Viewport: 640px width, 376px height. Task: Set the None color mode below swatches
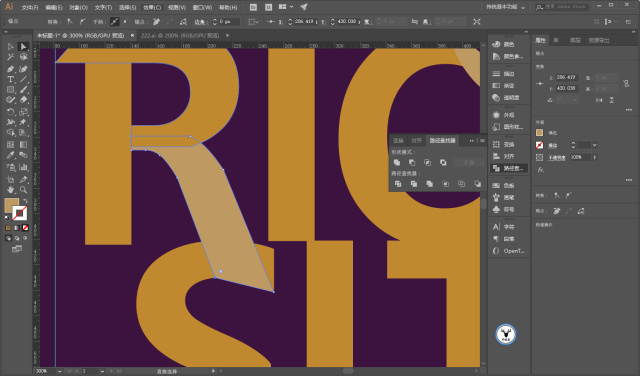point(25,228)
